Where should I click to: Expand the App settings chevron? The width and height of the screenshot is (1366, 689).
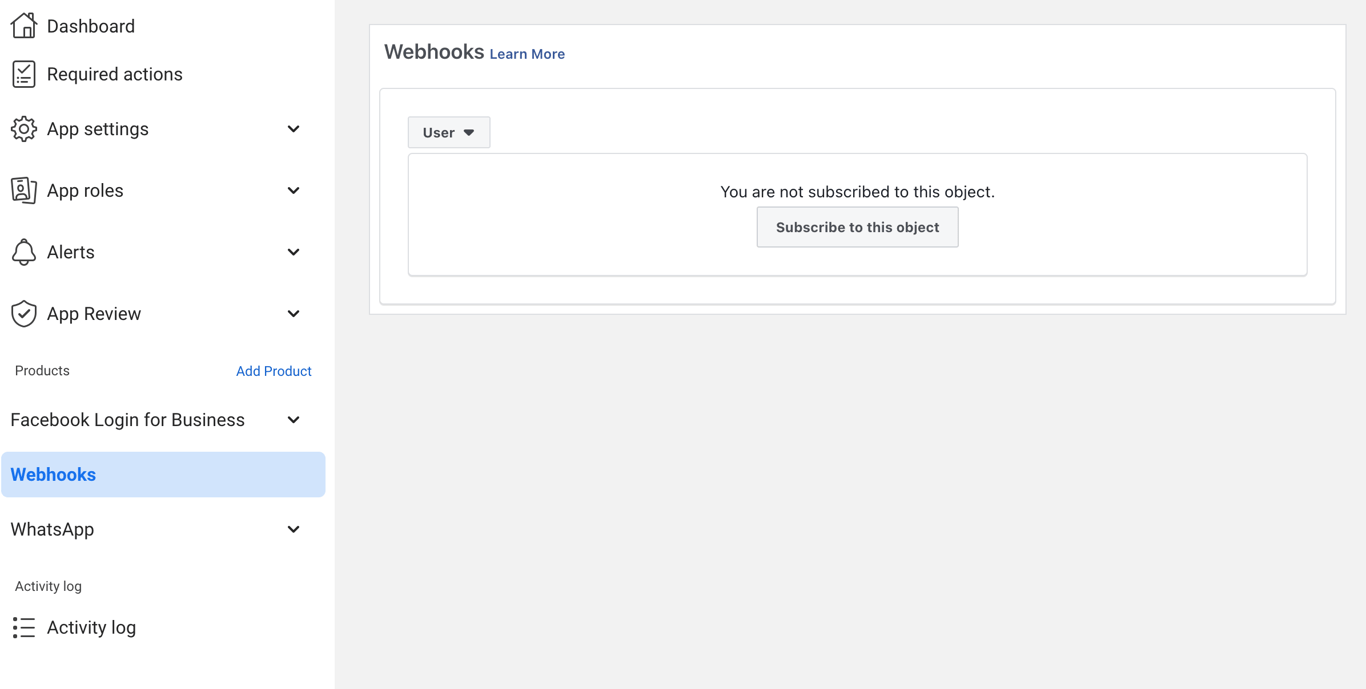pos(293,129)
